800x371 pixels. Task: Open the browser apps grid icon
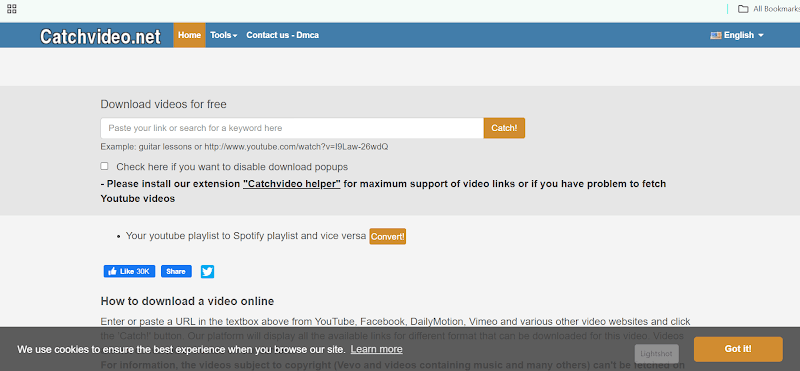11,8
